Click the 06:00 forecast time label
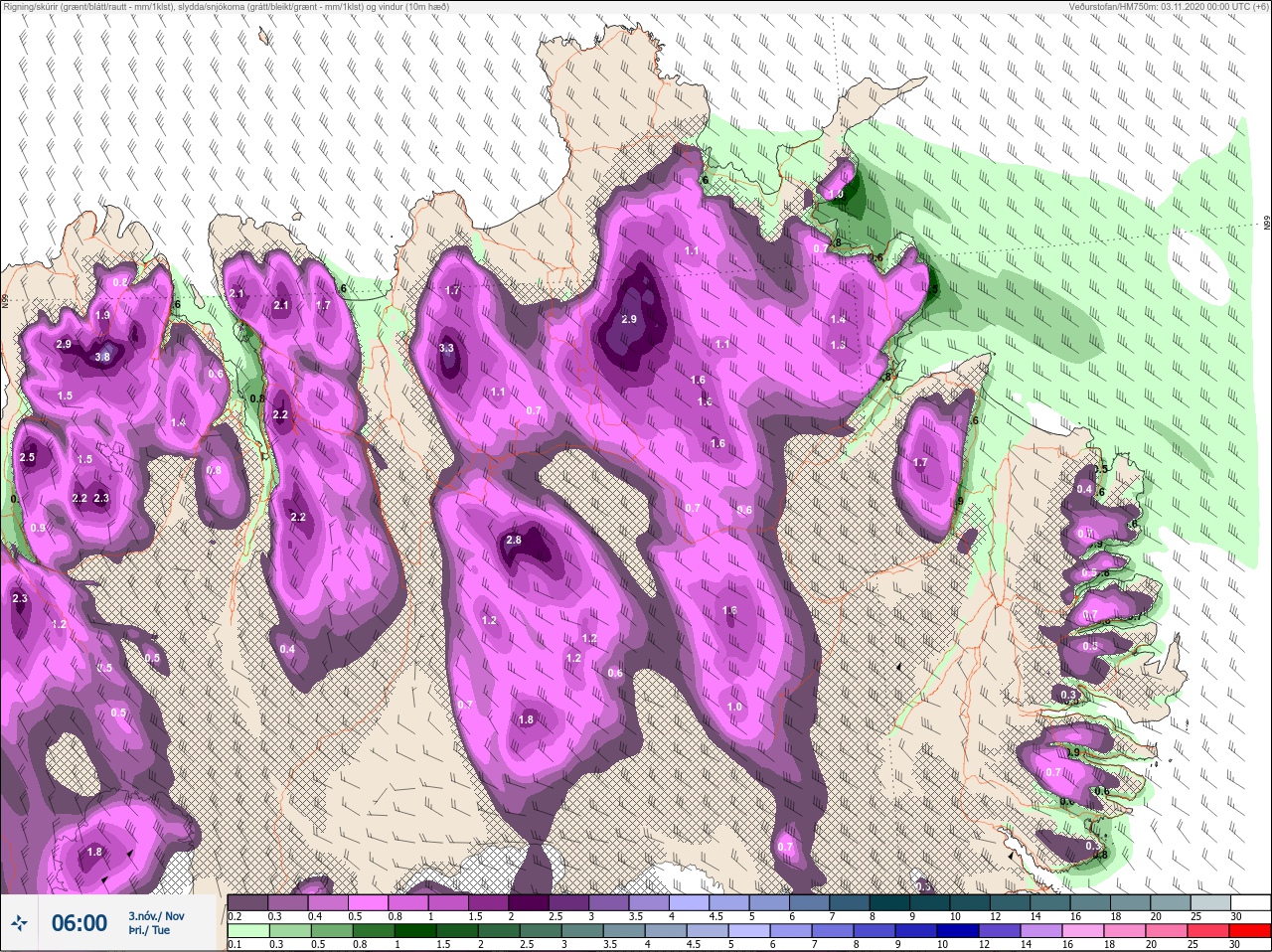 click(x=79, y=923)
